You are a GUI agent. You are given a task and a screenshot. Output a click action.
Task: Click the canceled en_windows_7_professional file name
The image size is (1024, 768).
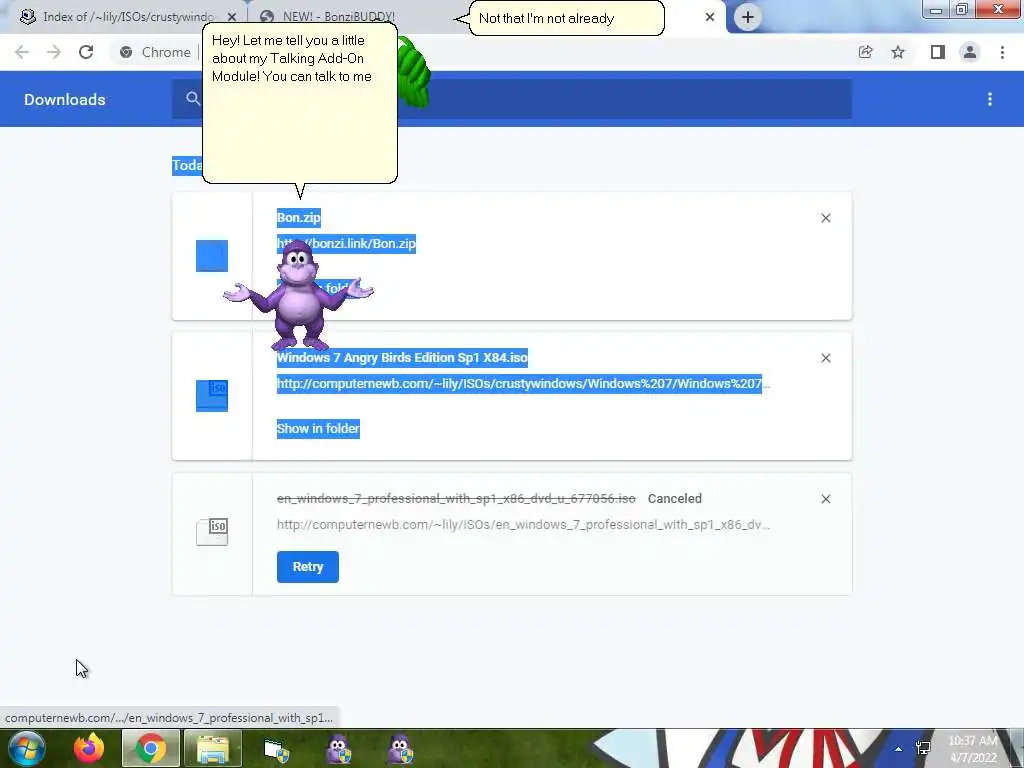[456, 499]
